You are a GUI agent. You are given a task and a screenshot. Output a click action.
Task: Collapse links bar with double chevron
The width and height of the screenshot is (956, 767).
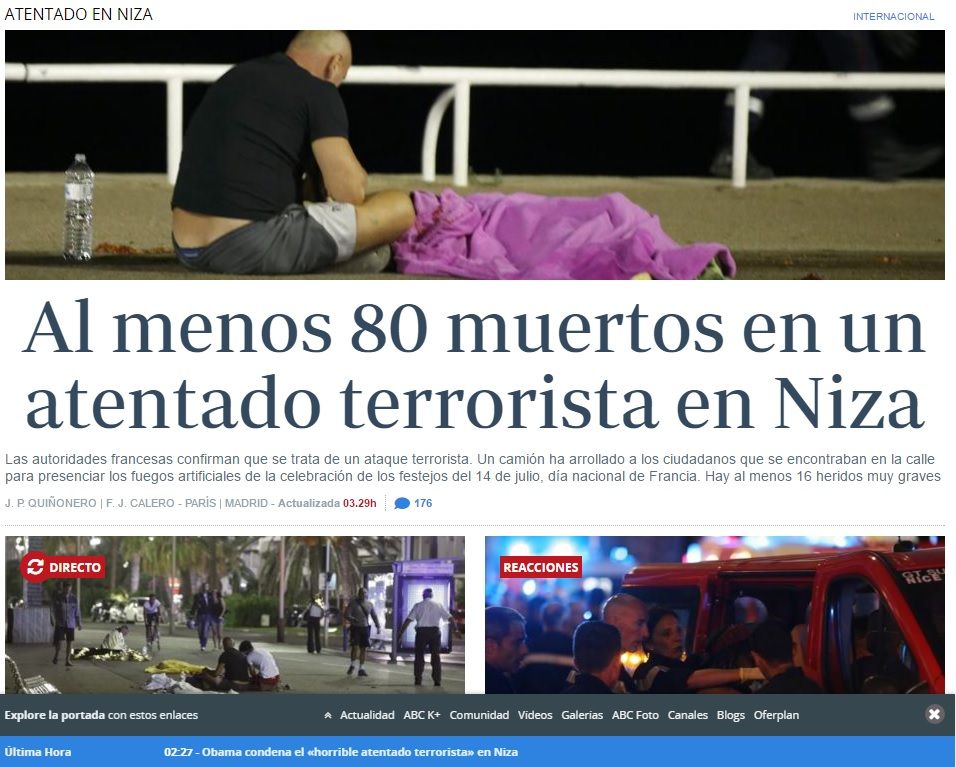pos(328,716)
